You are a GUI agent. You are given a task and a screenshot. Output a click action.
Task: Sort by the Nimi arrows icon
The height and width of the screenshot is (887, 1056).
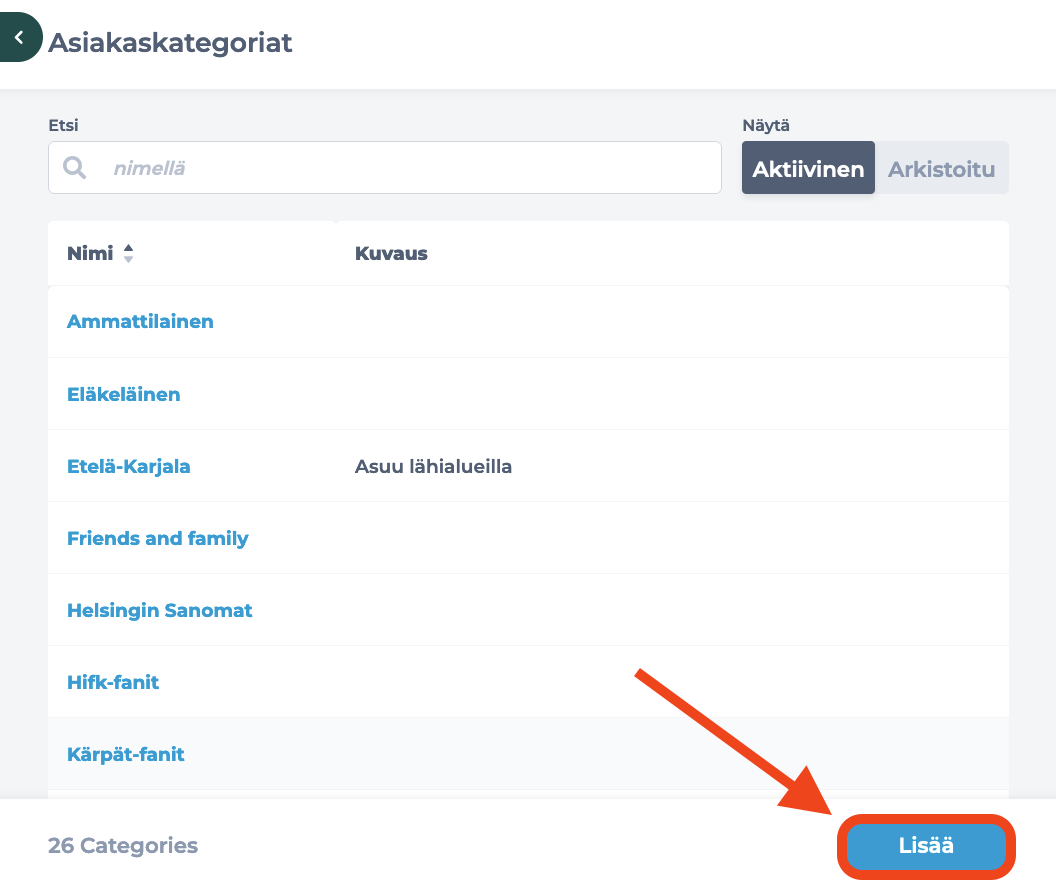[128, 254]
